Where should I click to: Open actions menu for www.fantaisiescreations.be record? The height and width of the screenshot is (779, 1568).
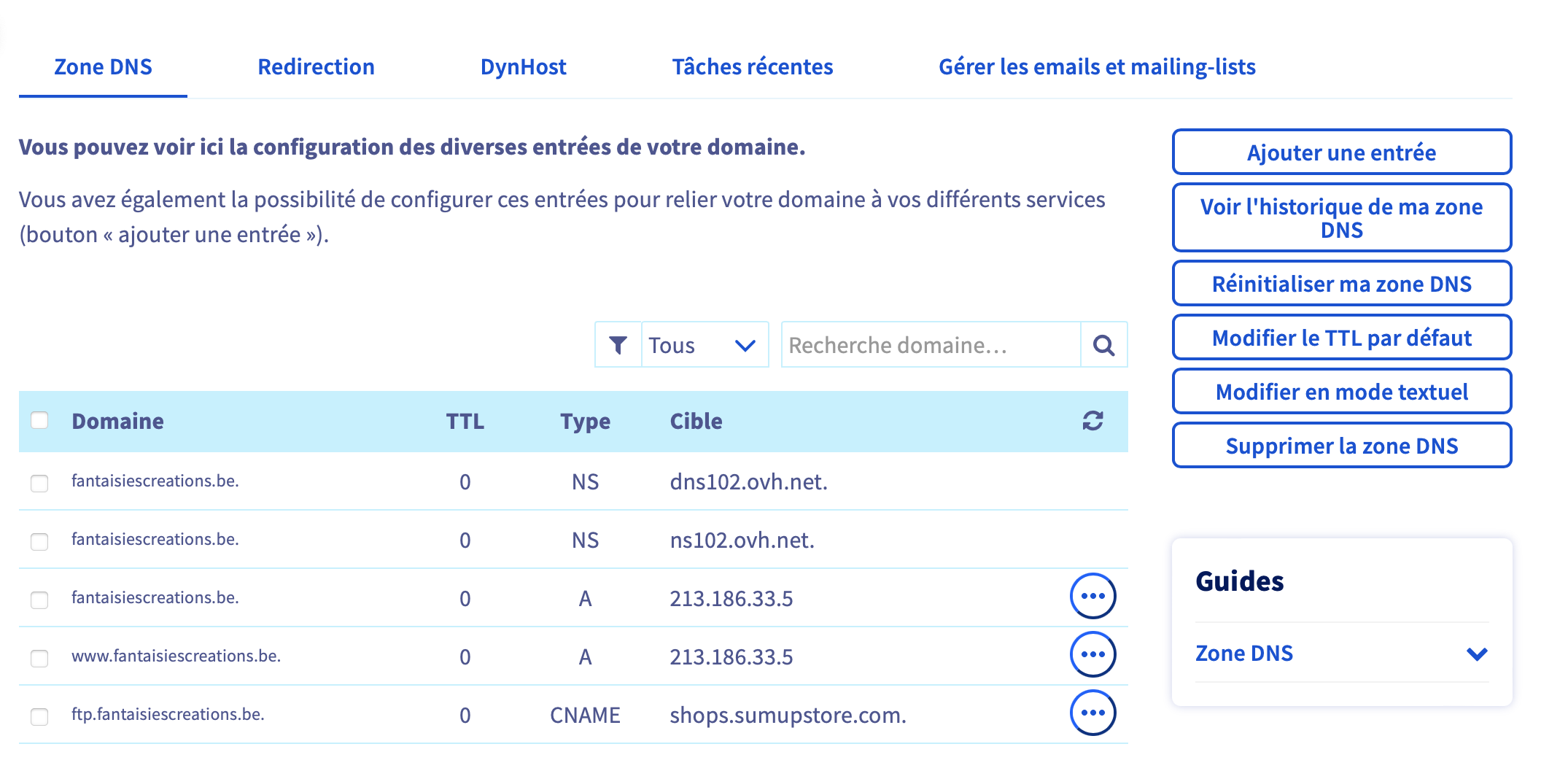(1092, 654)
